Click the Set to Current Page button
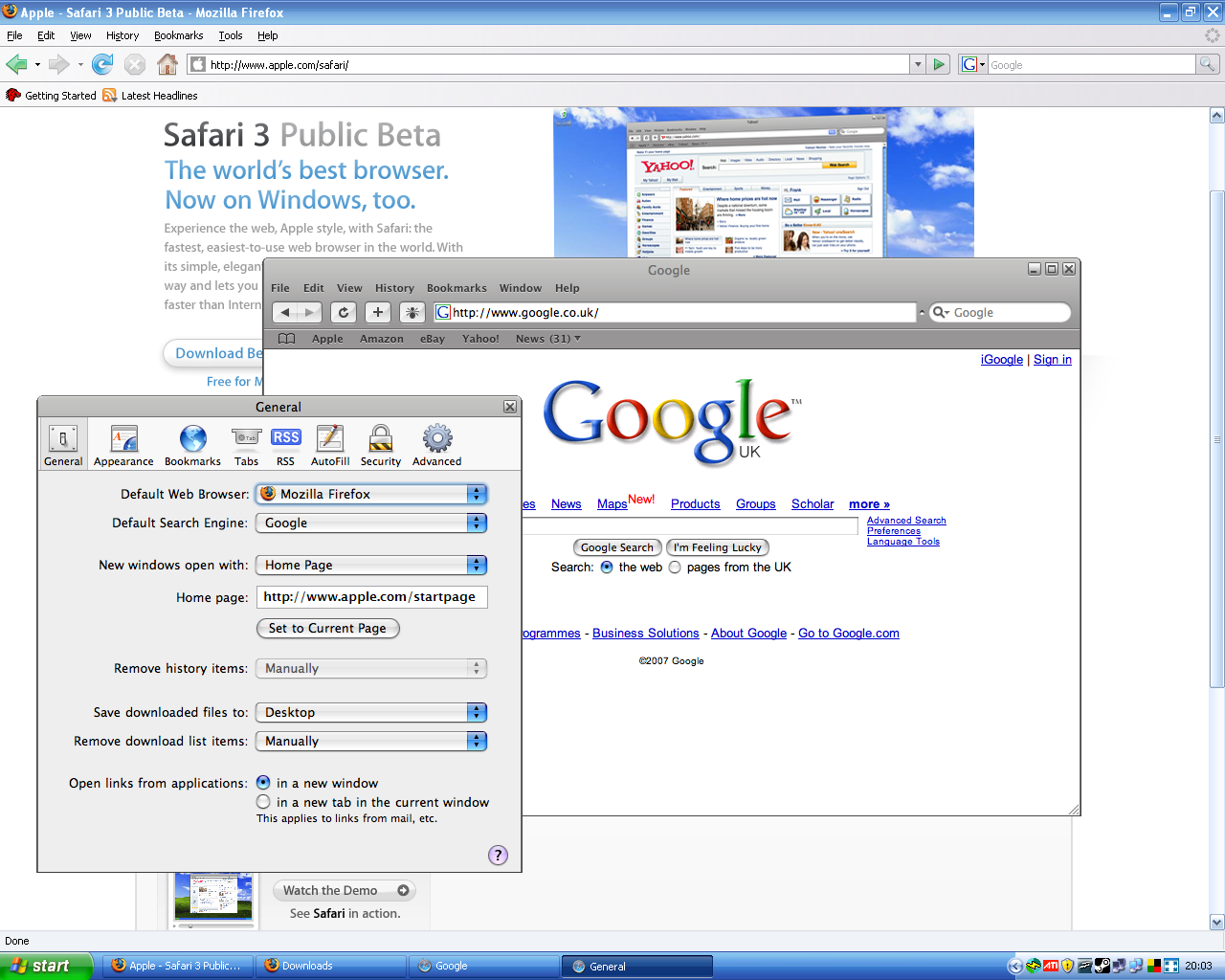The height and width of the screenshot is (980, 1225). click(327, 629)
